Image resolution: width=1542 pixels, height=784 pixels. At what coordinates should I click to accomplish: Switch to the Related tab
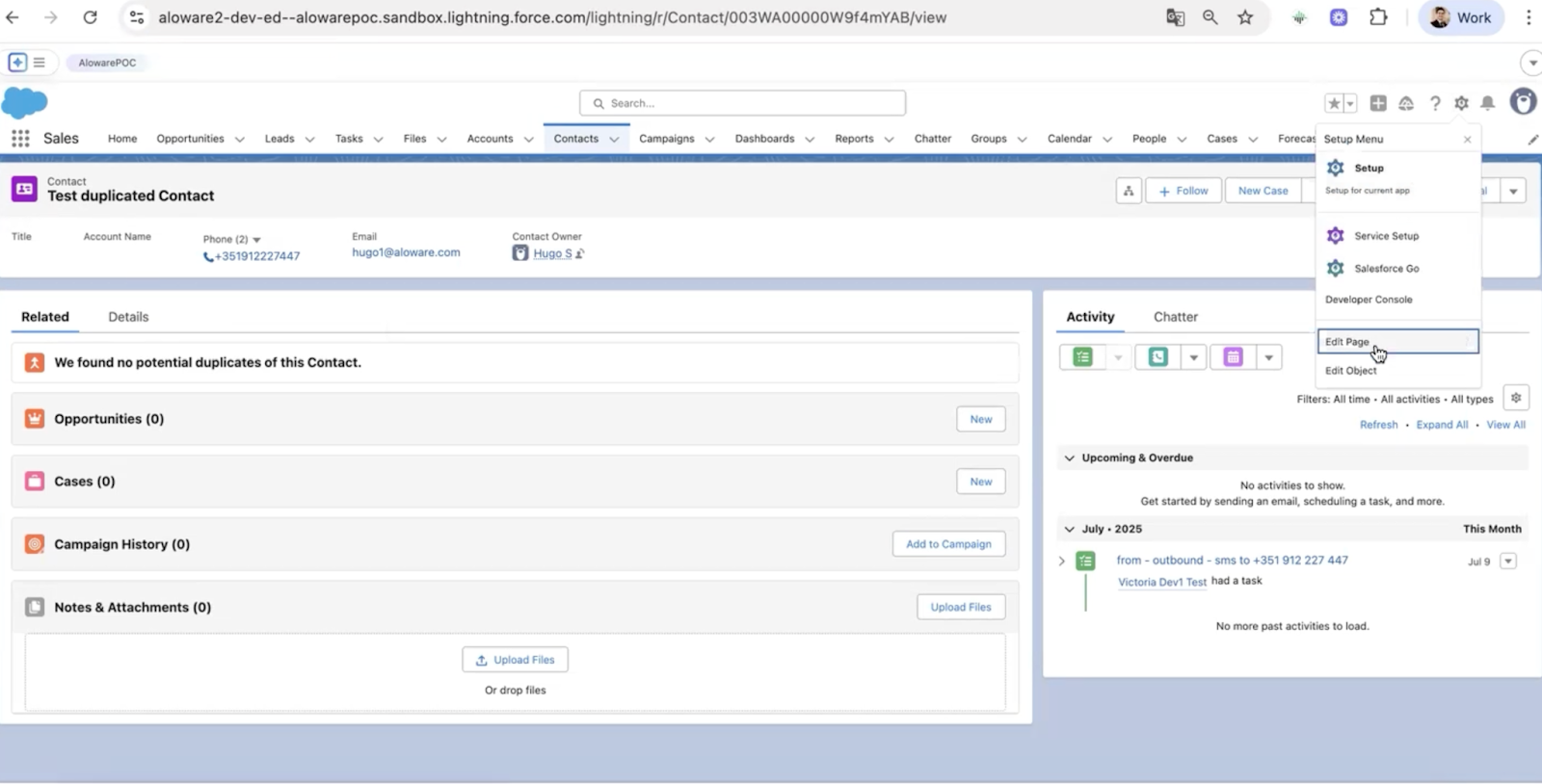(45, 317)
